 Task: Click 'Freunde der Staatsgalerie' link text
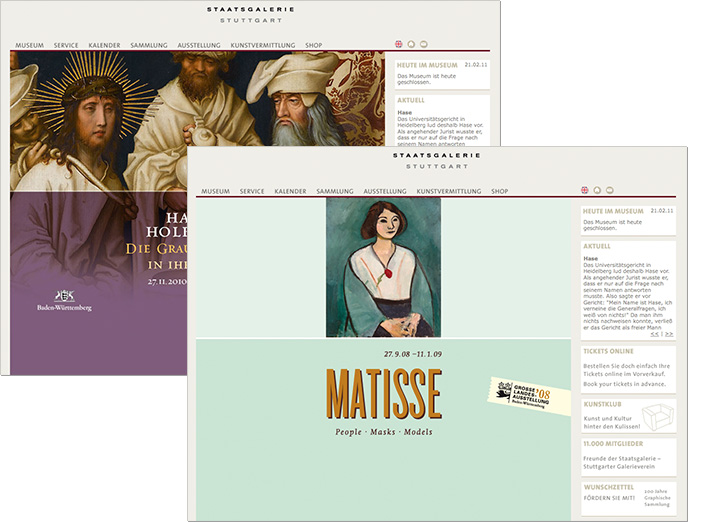(620, 459)
